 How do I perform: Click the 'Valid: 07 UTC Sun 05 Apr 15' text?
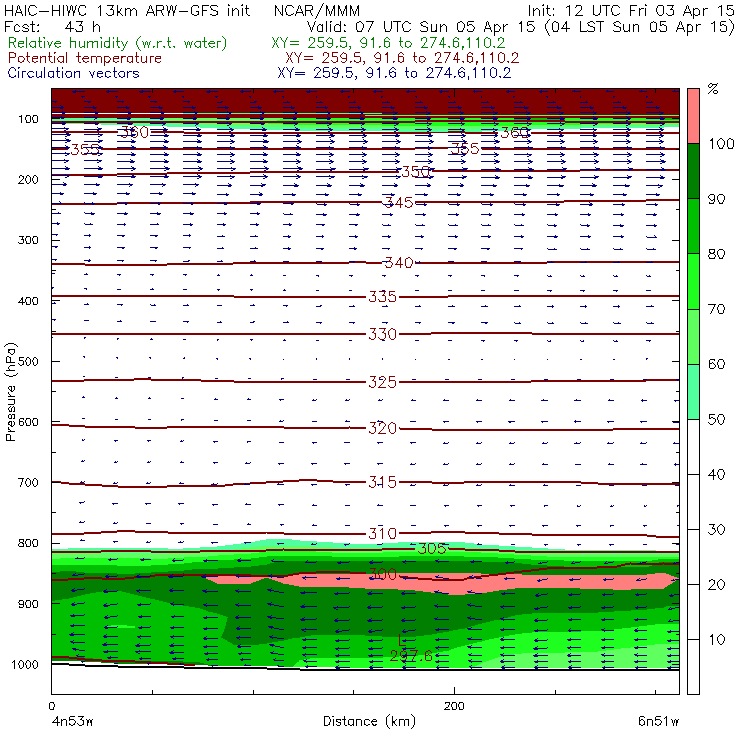pos(421,27)
